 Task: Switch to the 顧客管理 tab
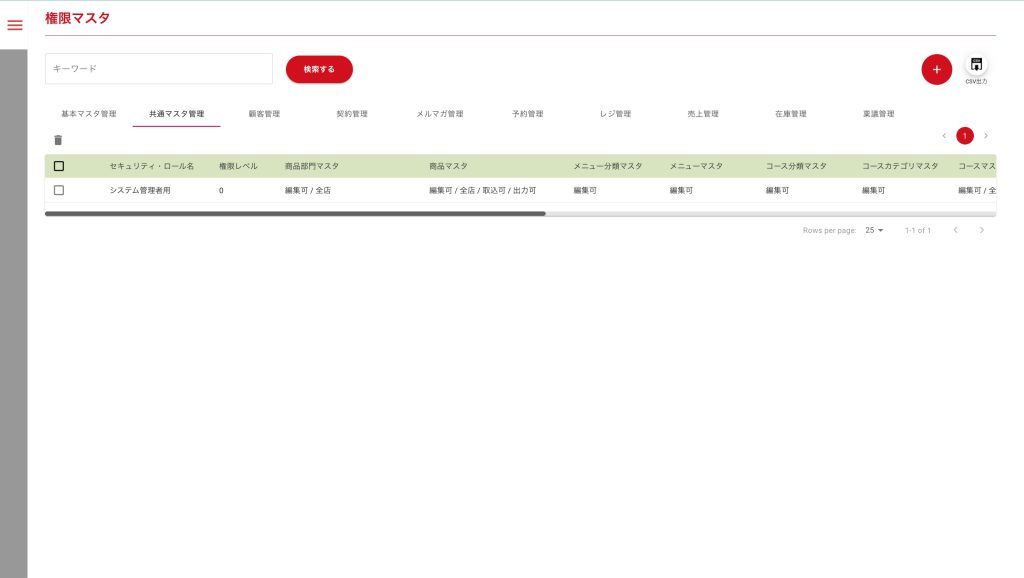pos(264,114)
